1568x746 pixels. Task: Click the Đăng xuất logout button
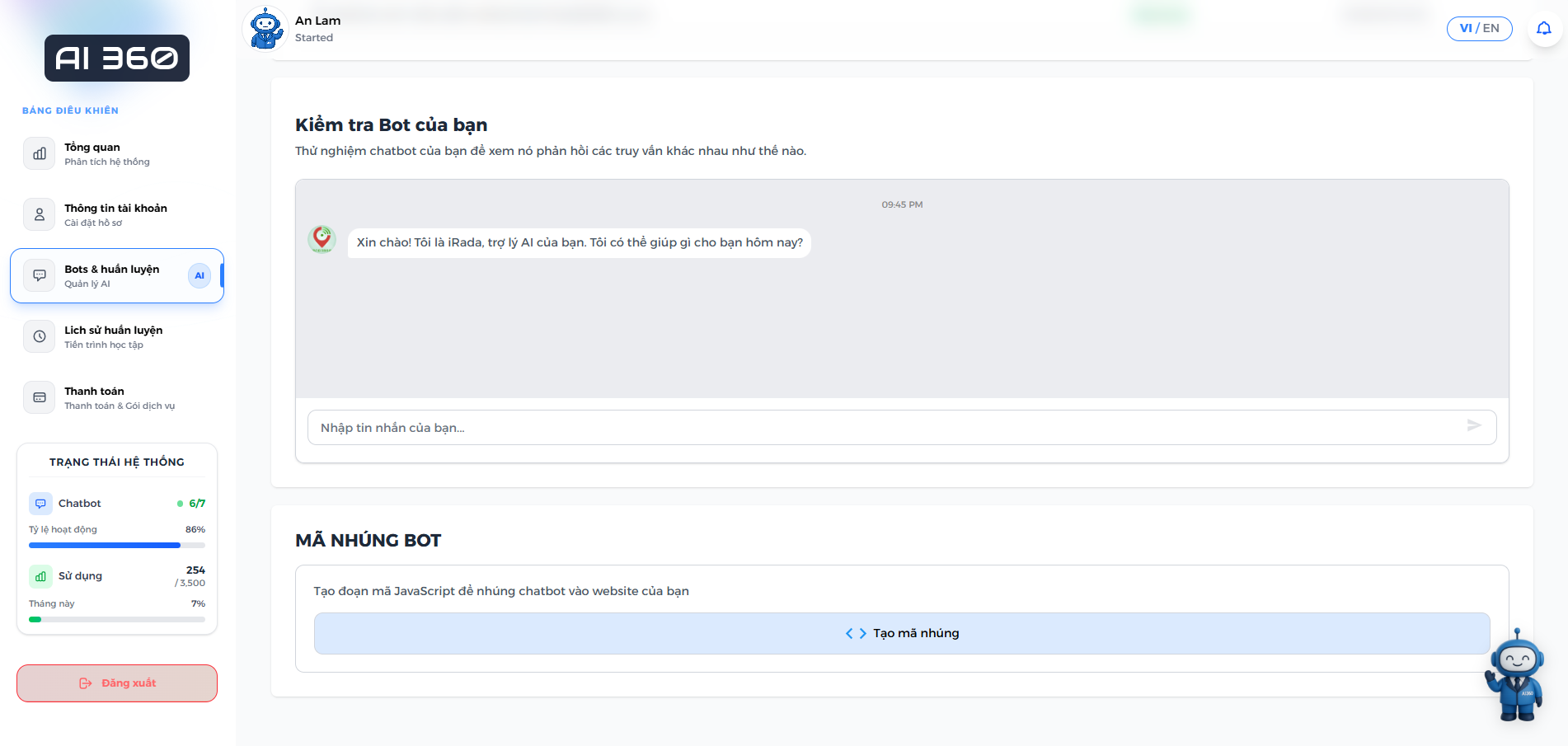(117, 683)
